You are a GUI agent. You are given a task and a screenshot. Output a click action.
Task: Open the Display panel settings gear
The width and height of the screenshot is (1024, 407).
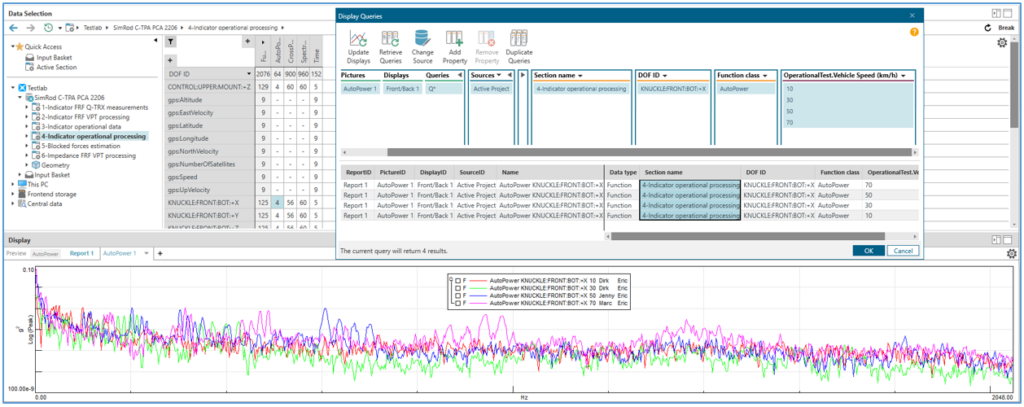(x=1011, y=254)
